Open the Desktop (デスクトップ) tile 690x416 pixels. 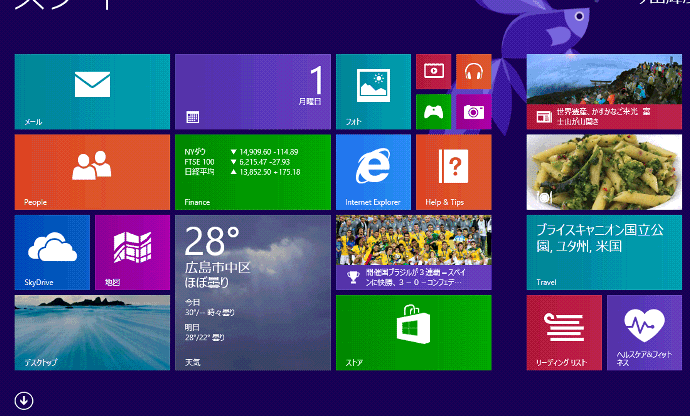(92, 333)
